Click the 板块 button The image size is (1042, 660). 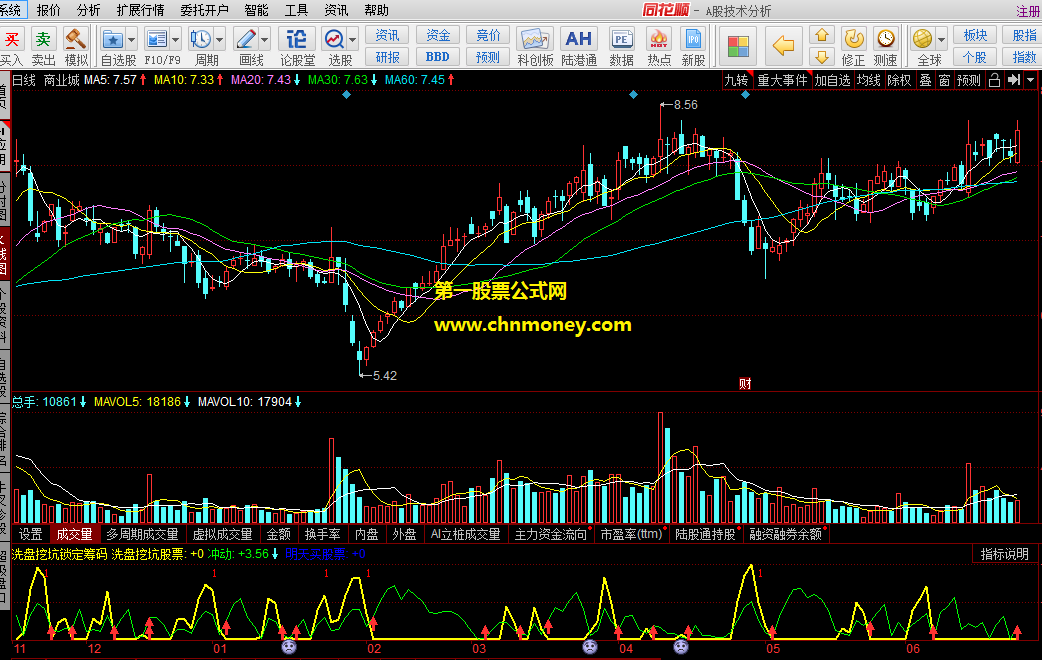coord(975,35)
